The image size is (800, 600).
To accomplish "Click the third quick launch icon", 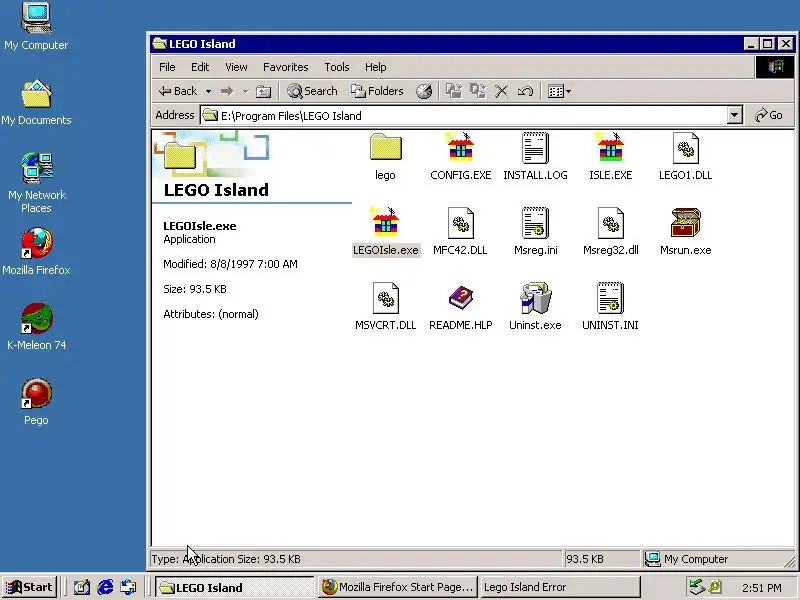I will [x=129, y=587].
